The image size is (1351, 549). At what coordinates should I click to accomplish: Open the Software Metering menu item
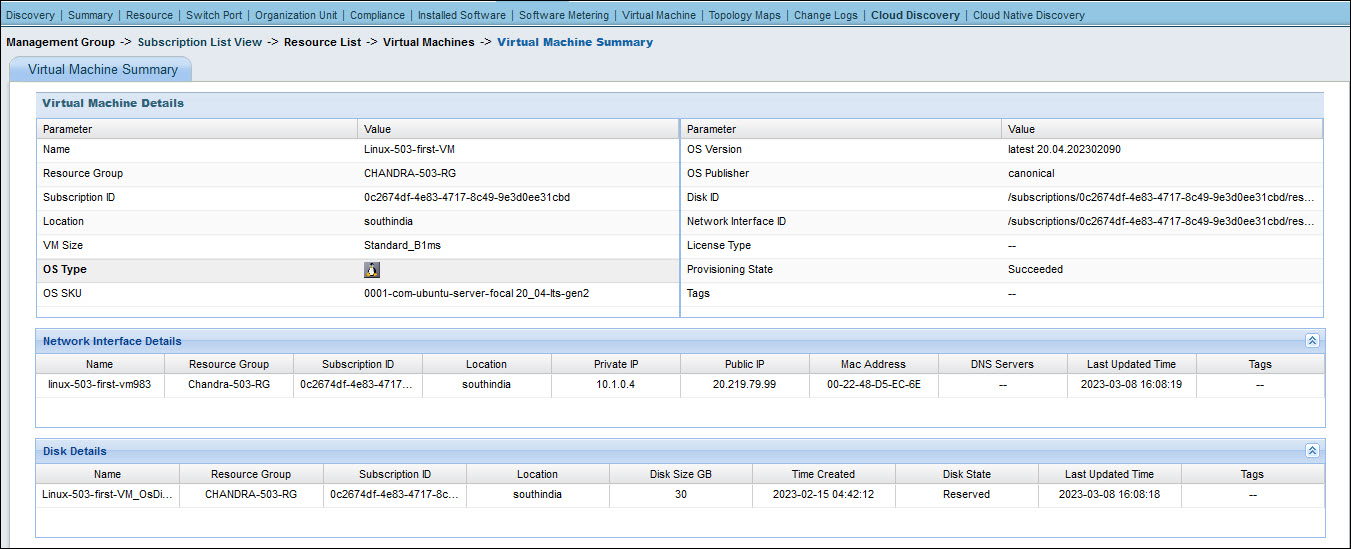564,15
